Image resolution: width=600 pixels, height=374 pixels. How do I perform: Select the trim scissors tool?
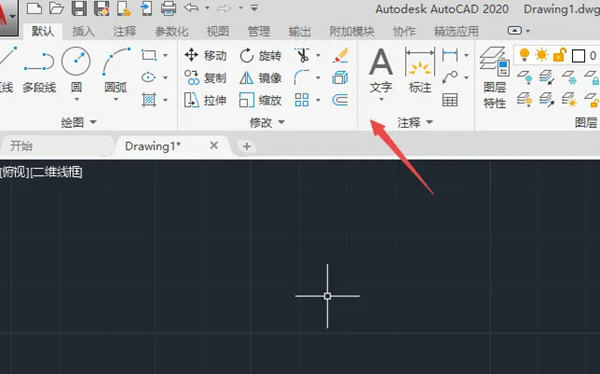pyautogui.click(x=302, y=55)
